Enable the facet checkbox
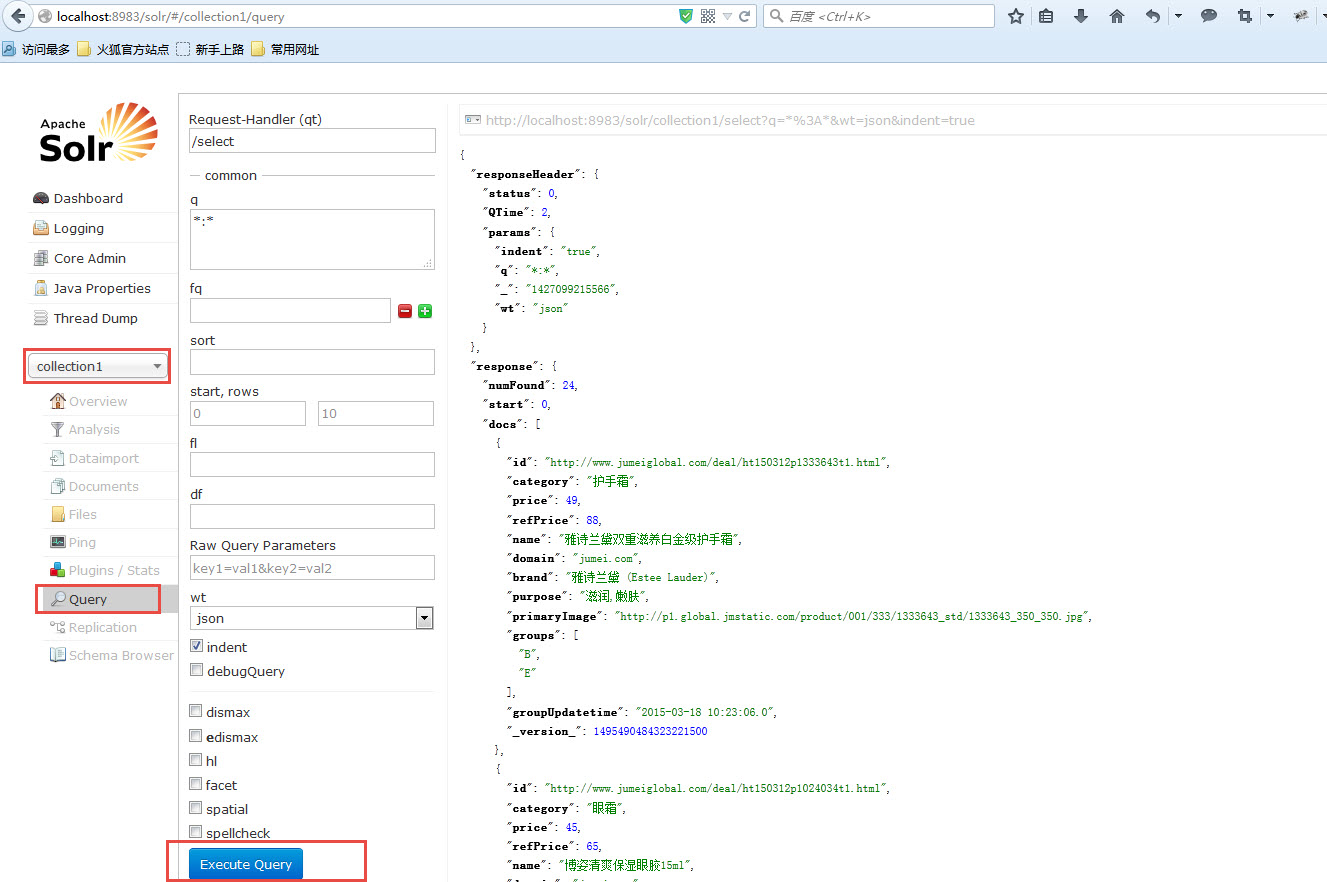The height and width of the screenshot is (882, 1327). [x=196, y=785]
